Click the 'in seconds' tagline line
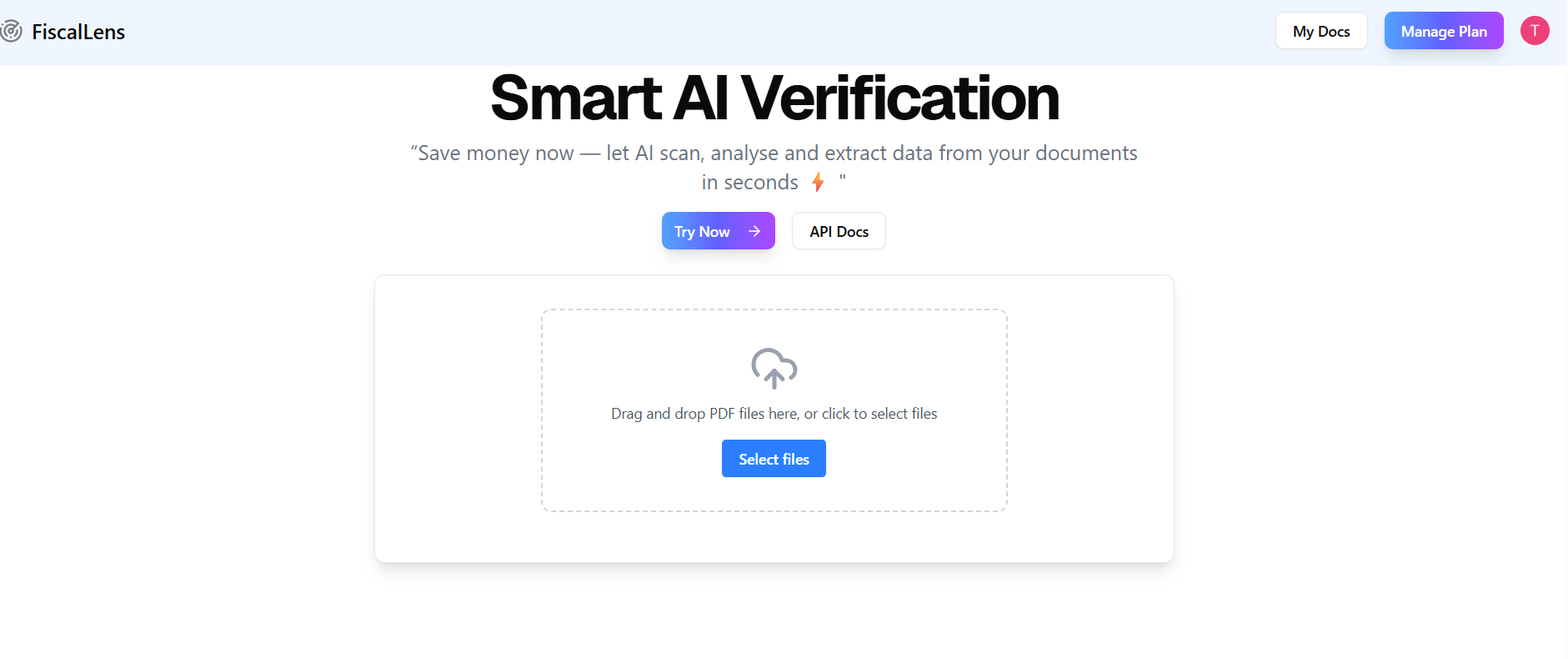The height and width of the screenshot is (659, 1568). point(749,183)
